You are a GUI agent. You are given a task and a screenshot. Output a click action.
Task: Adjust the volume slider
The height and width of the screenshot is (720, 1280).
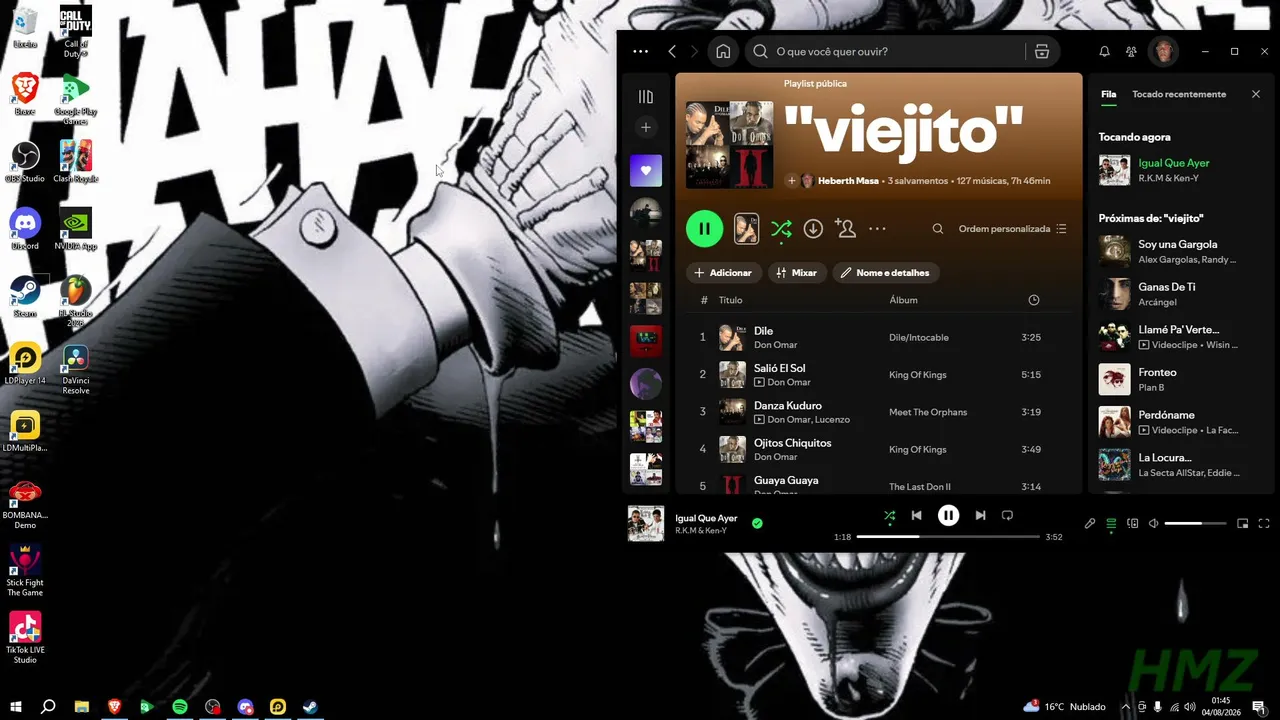(x=1196, y=523)
